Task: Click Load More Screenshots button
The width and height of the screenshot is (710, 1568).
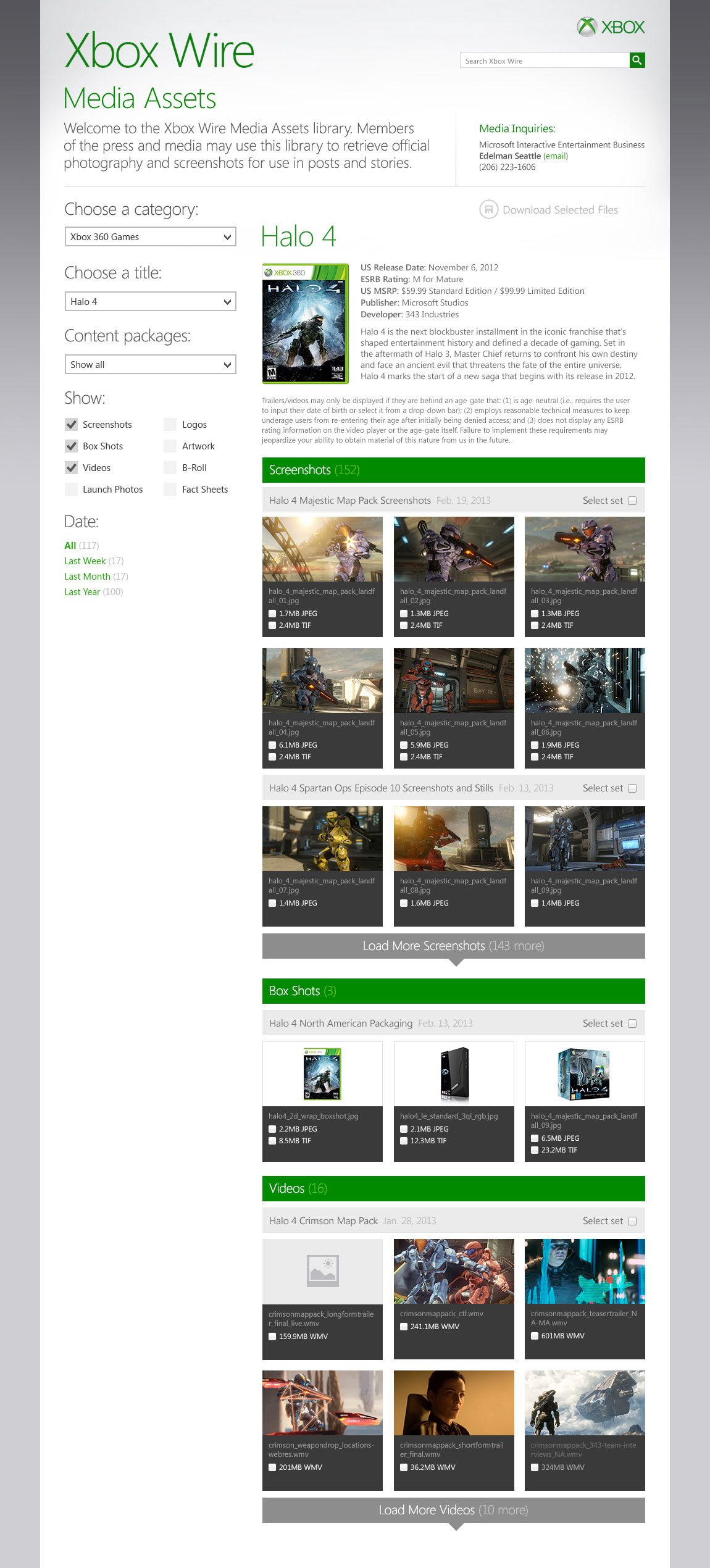Action: (x=454, y=946)
